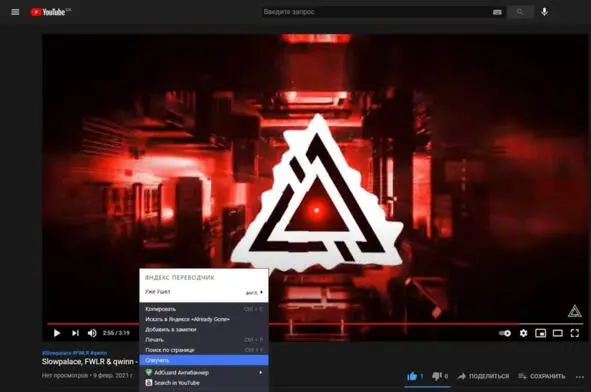Toggle the autoplay switch

point(505,333)
